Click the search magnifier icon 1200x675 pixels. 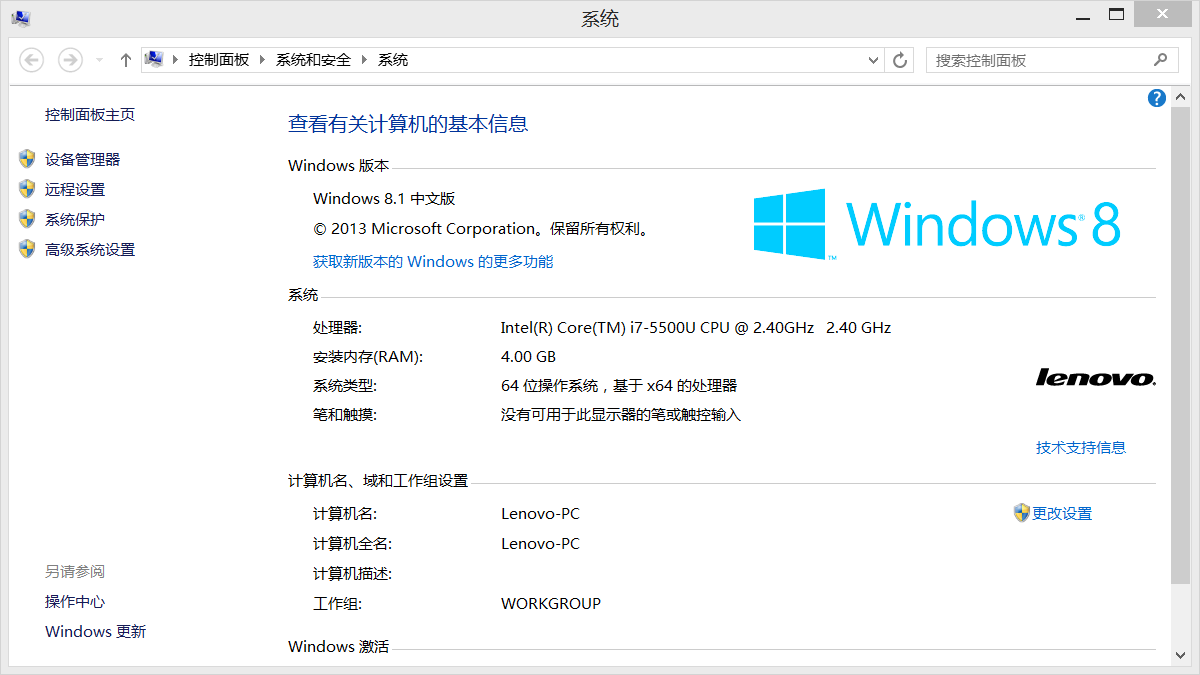(x=1160, y=60)
